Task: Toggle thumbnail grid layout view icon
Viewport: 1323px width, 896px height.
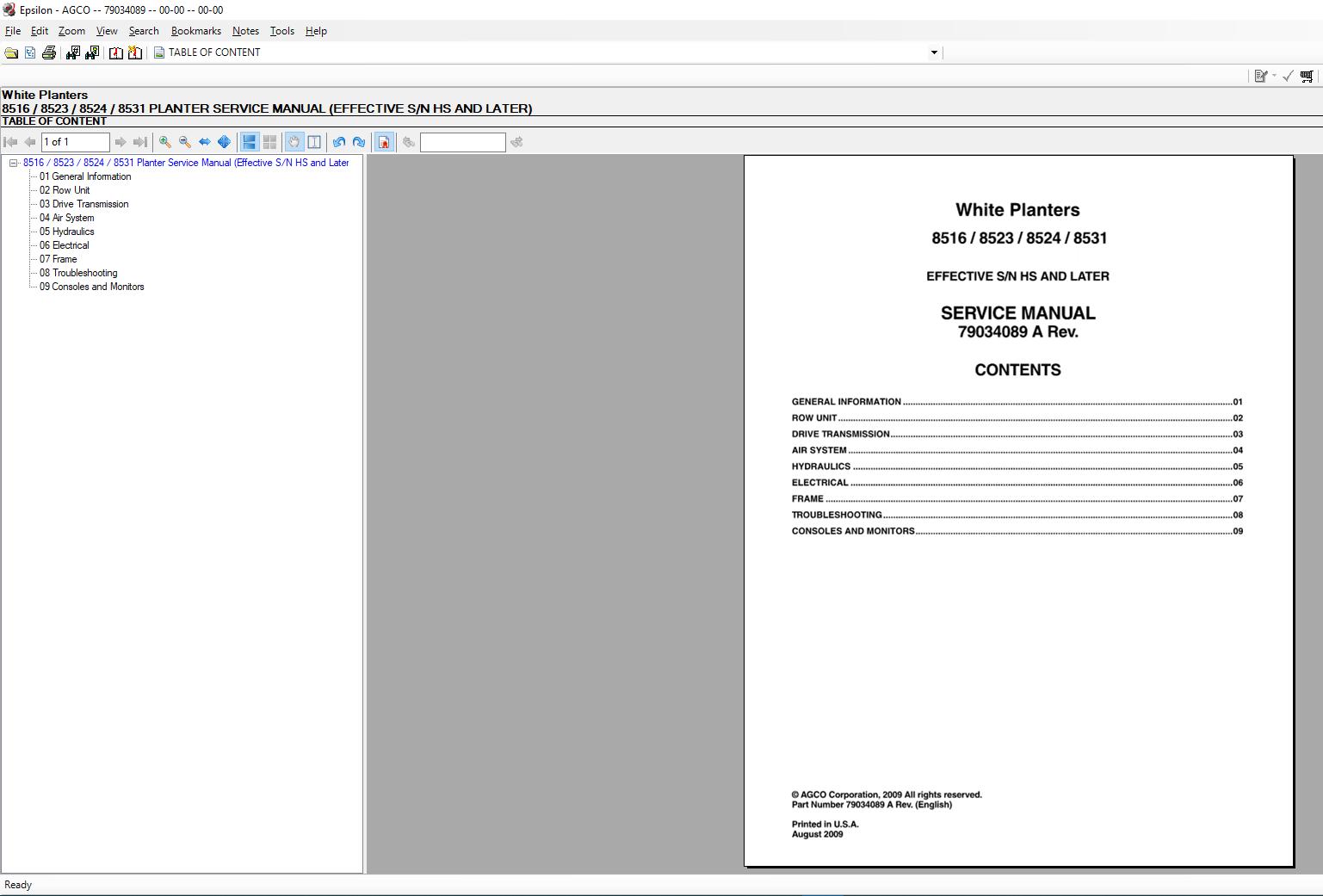Action: tap(269, 142)
